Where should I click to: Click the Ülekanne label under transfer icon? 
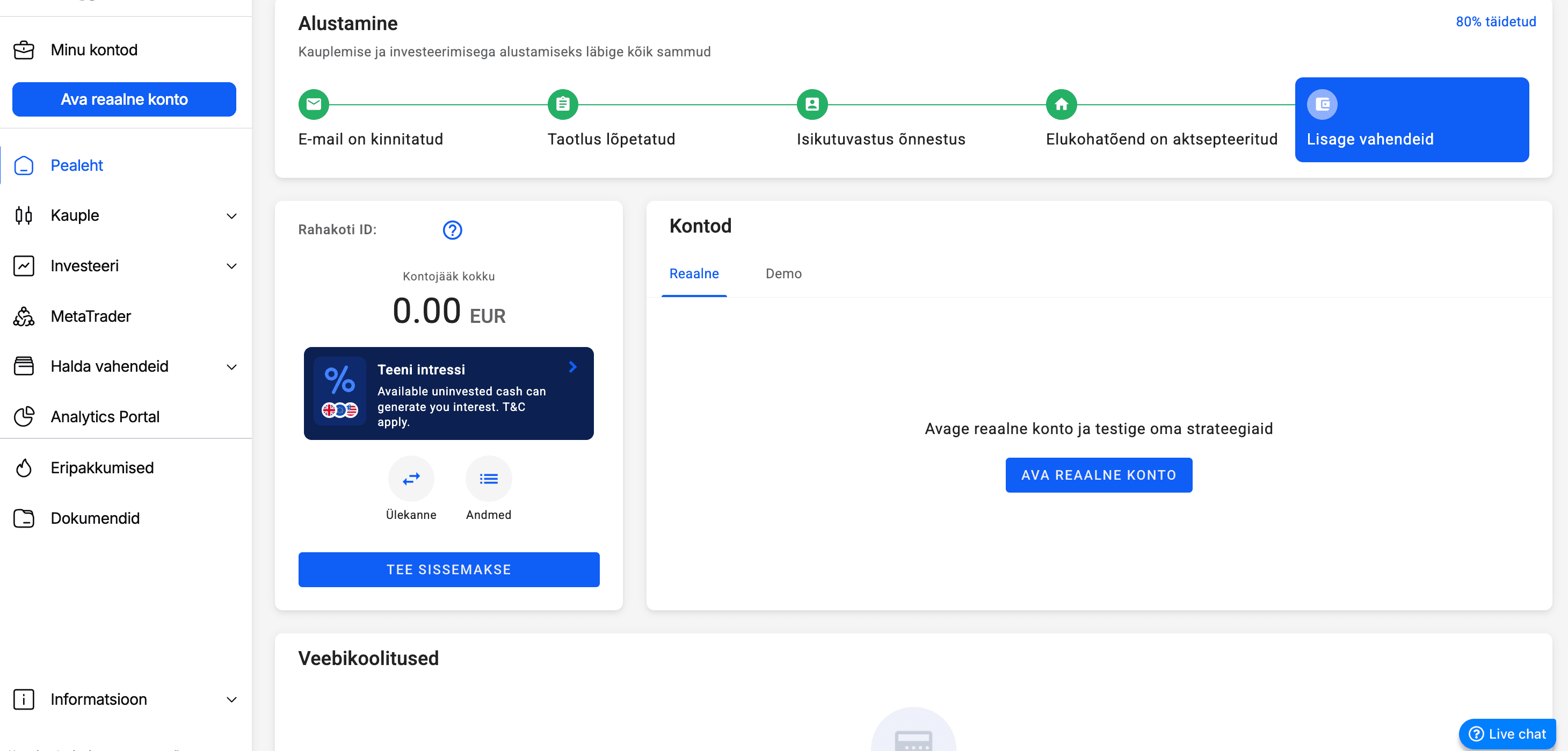point(411,515)
